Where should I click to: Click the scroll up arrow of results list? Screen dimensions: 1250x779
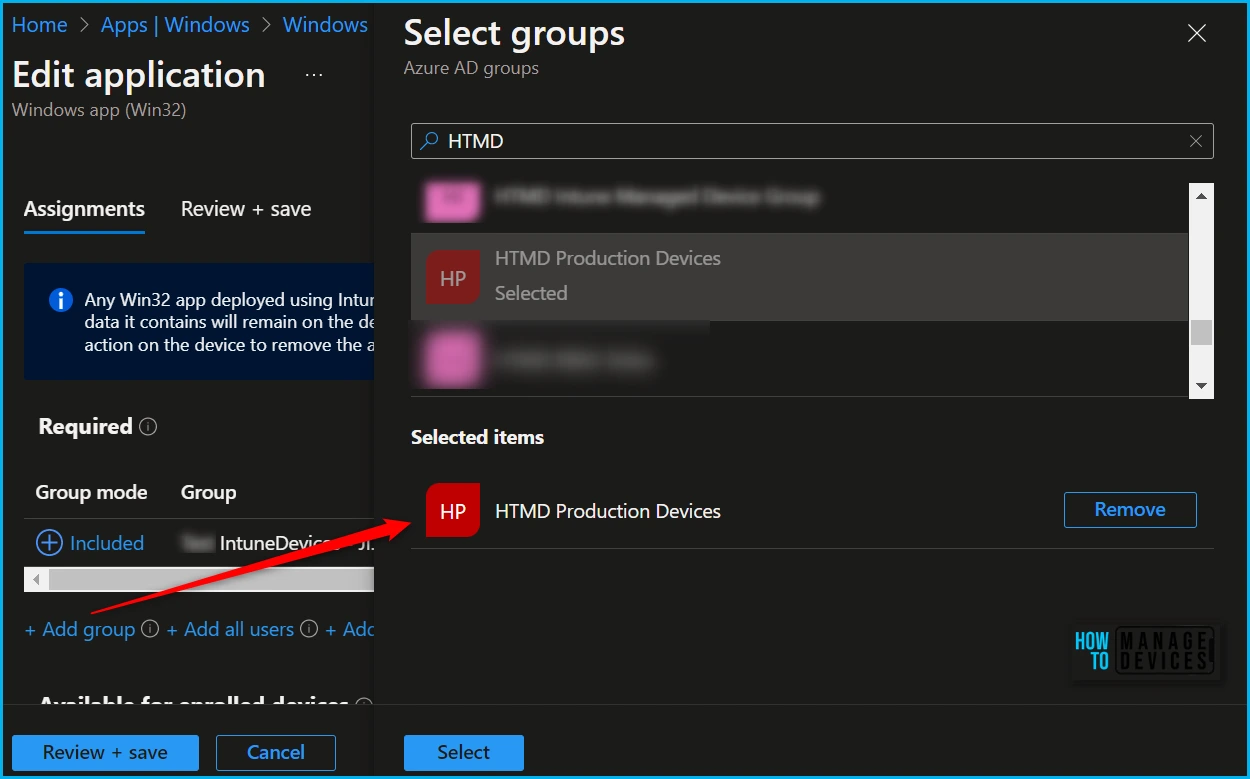(1201, 196)
